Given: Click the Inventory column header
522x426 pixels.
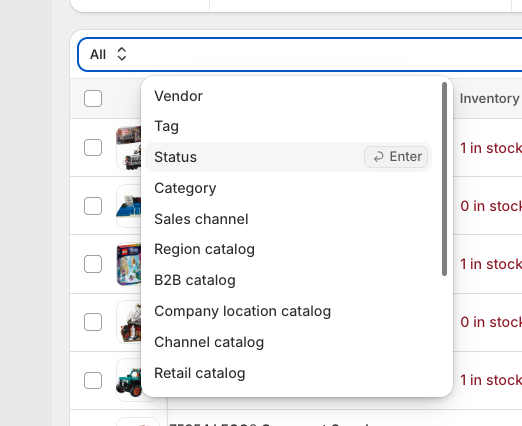Looking at the screenshot, I should [x=489, y=98].
